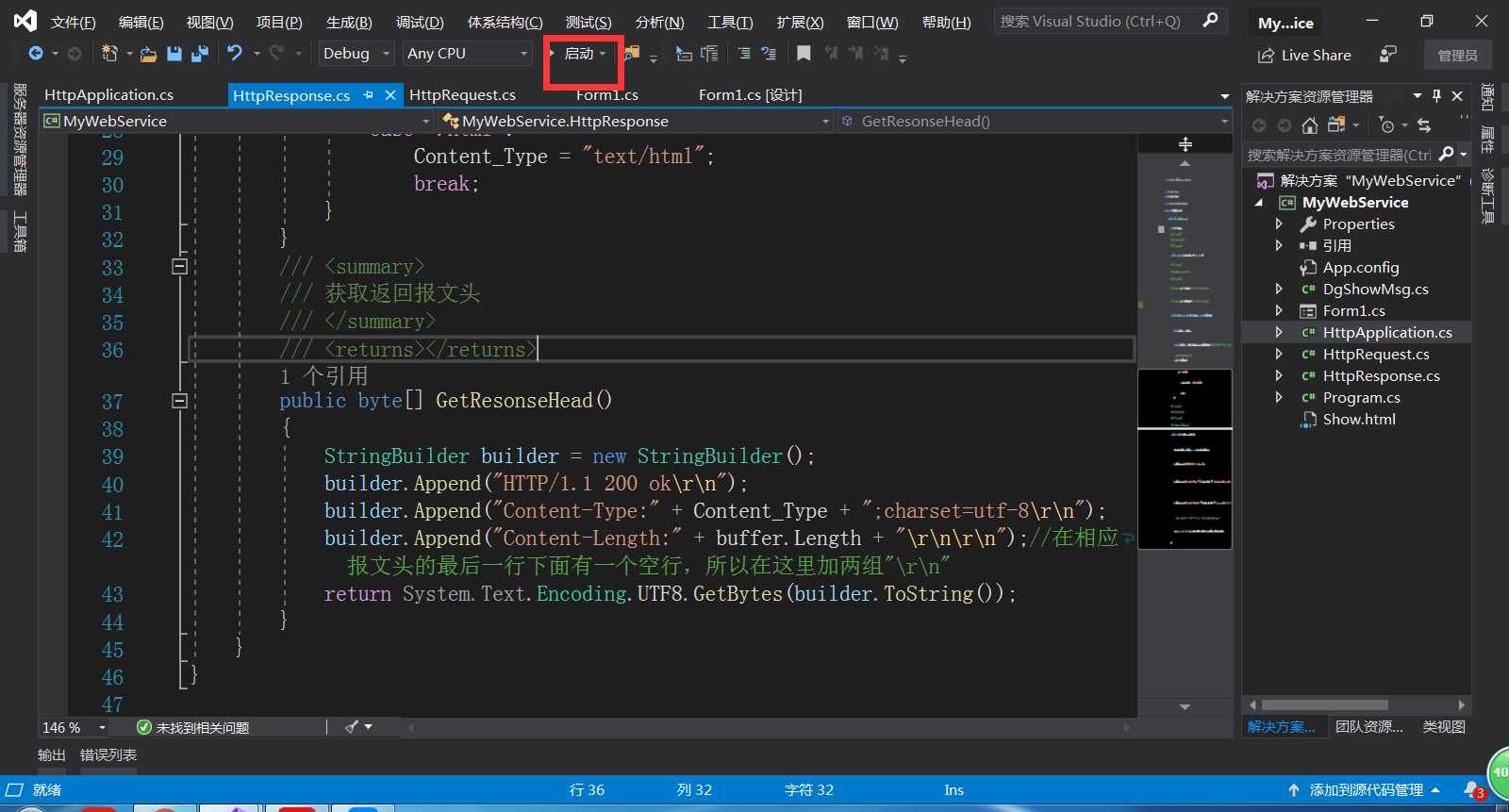This screenshot has width=1509, height=812.
Task: Click the Save All icon
Action: (x=199, y=54)
